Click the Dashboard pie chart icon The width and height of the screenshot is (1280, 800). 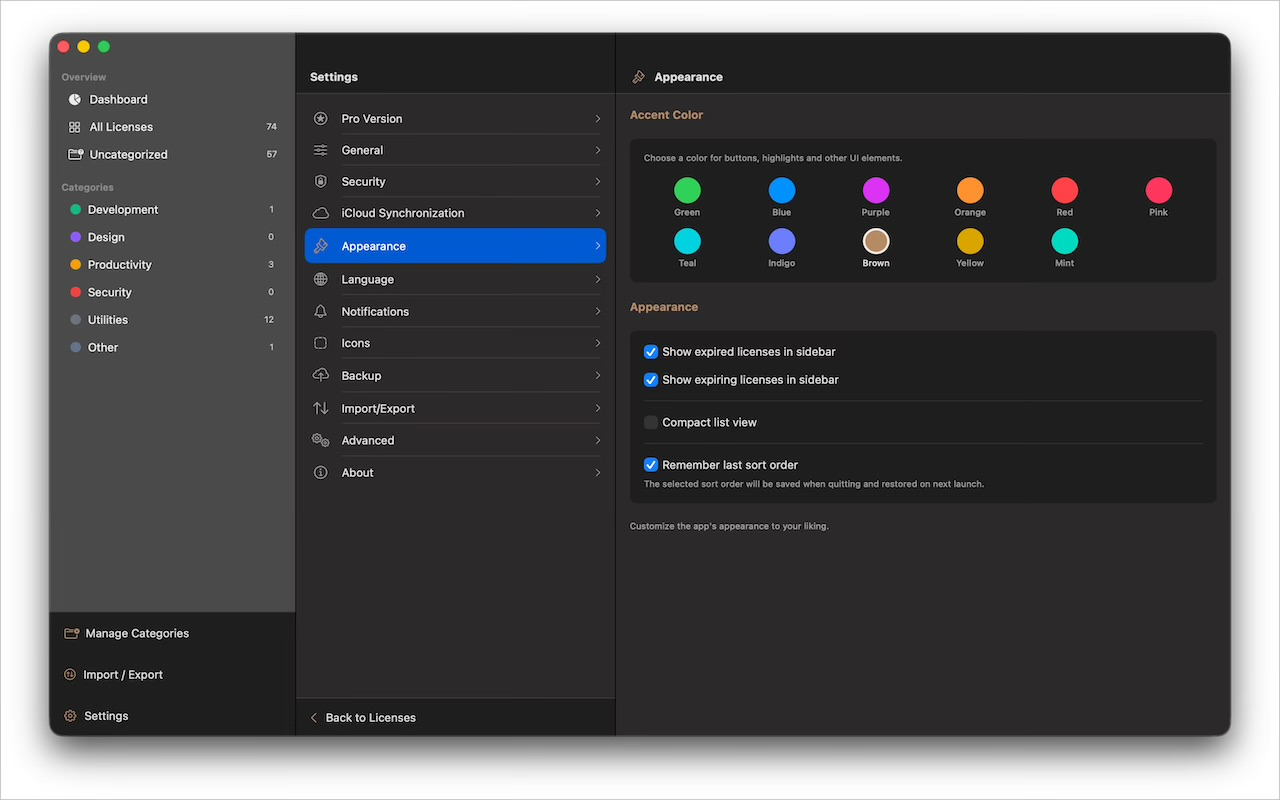pyautogui.click(x=74, y=100)
